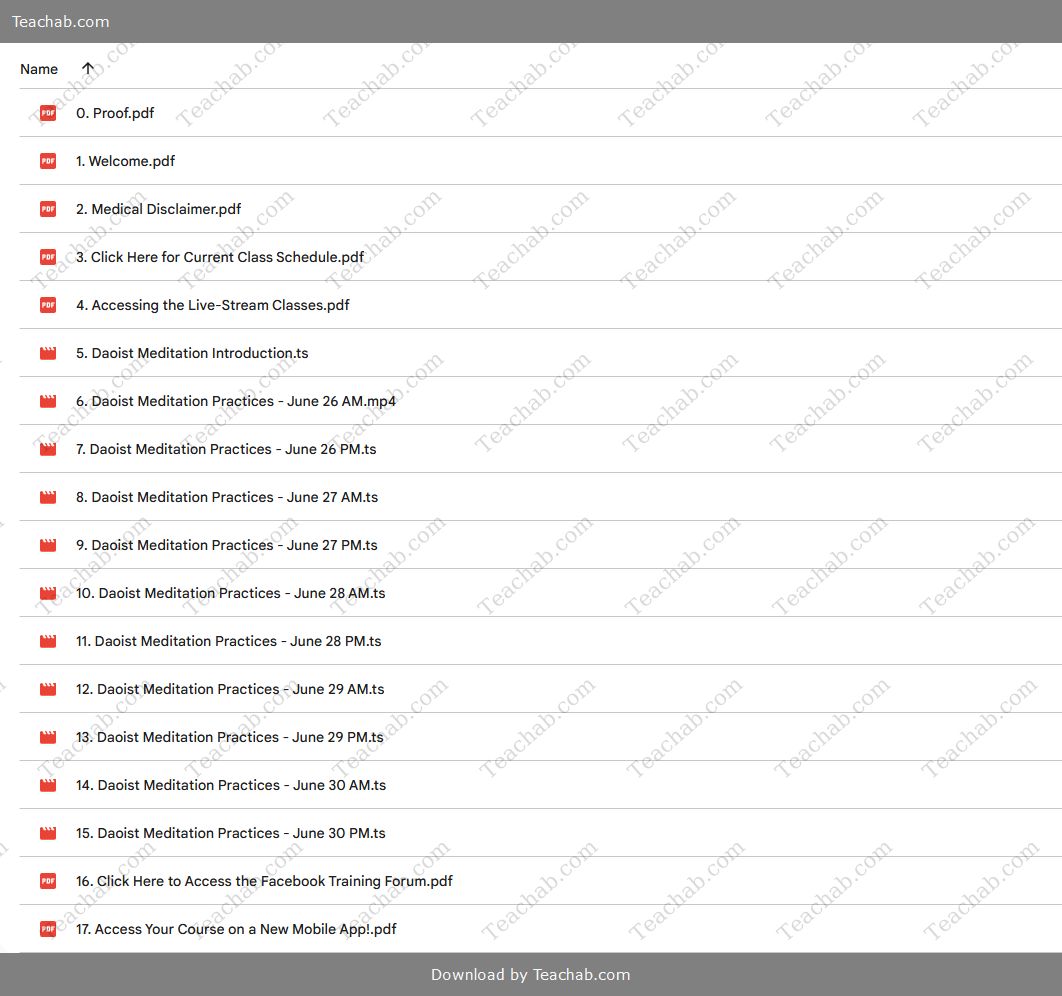Open the Teachab.com header link

coord(60,22)
